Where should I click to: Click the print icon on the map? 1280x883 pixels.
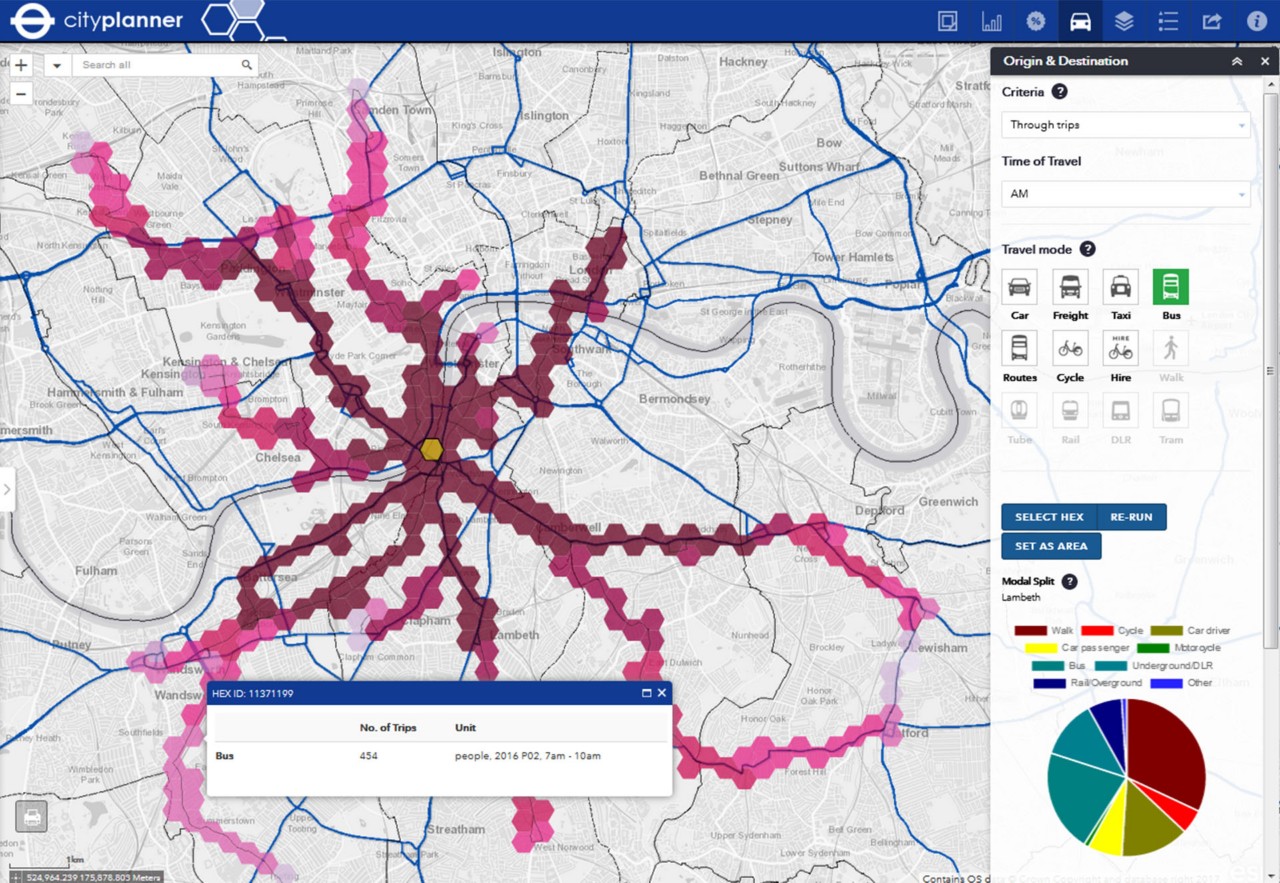(x=32, y=817)
